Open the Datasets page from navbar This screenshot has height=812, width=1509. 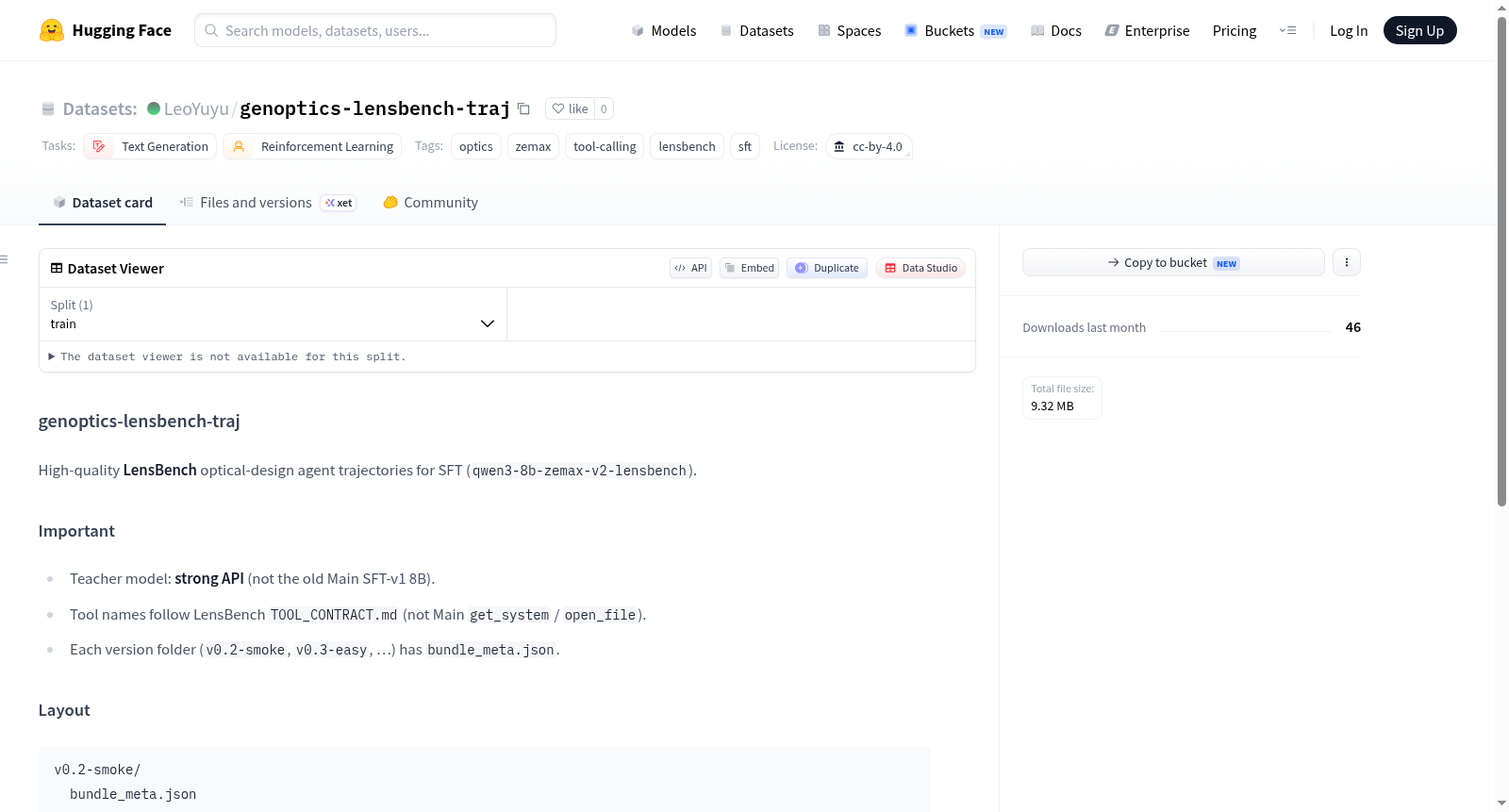pyautogui.click(x=756, y=30)
